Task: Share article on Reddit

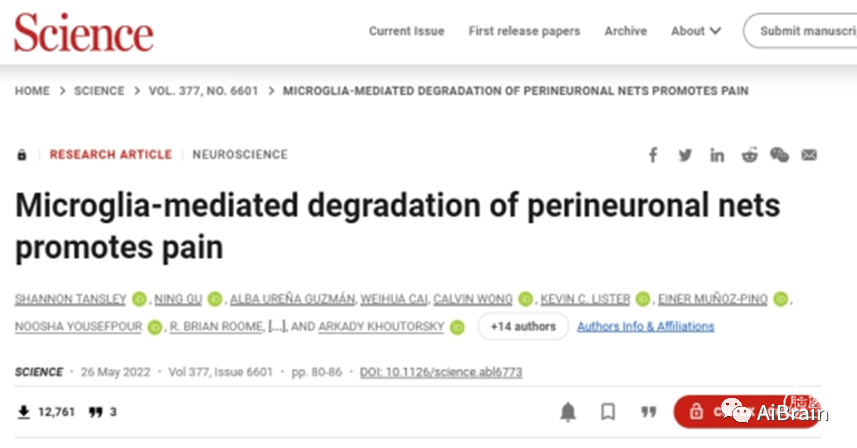Action: tap(749, 155)
